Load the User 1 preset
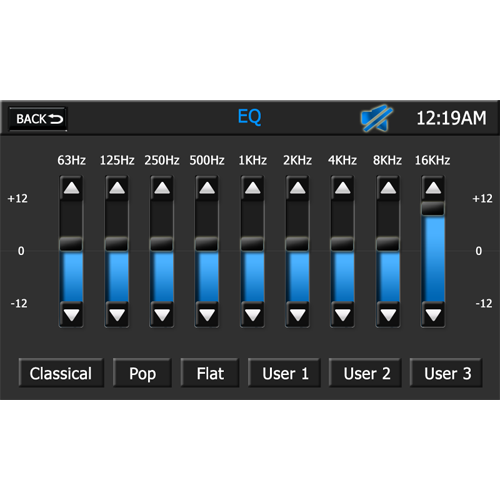 284,373
